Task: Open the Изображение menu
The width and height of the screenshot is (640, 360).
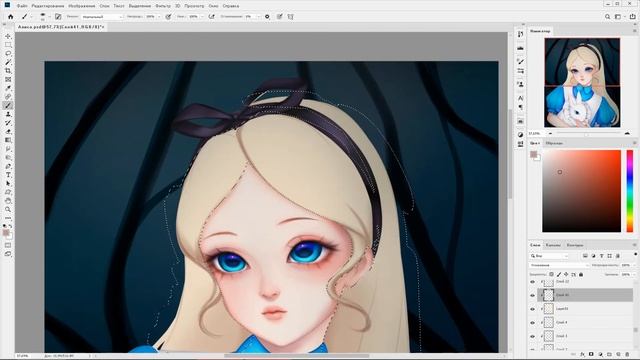Action: pyautogui.click(x=82, y=6)
